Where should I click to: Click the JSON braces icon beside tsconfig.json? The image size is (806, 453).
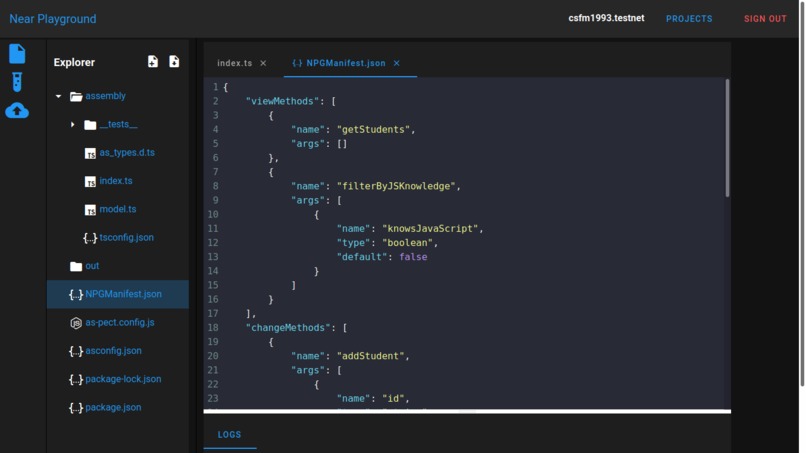click(x=90, y=238)
